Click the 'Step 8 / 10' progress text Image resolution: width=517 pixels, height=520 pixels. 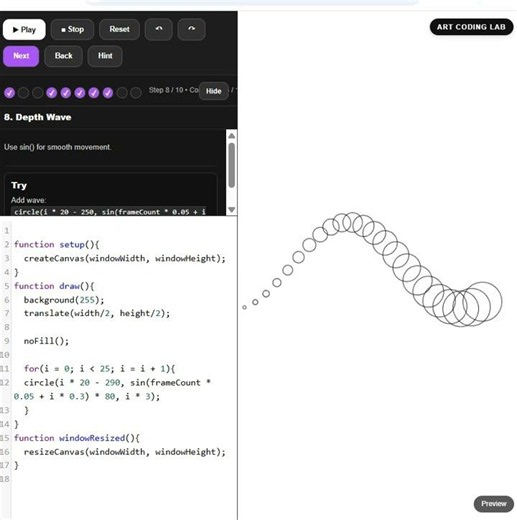click(x=166, y=90)
